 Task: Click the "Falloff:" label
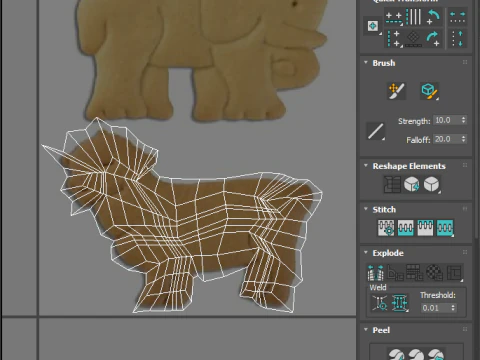pos(418,140)
